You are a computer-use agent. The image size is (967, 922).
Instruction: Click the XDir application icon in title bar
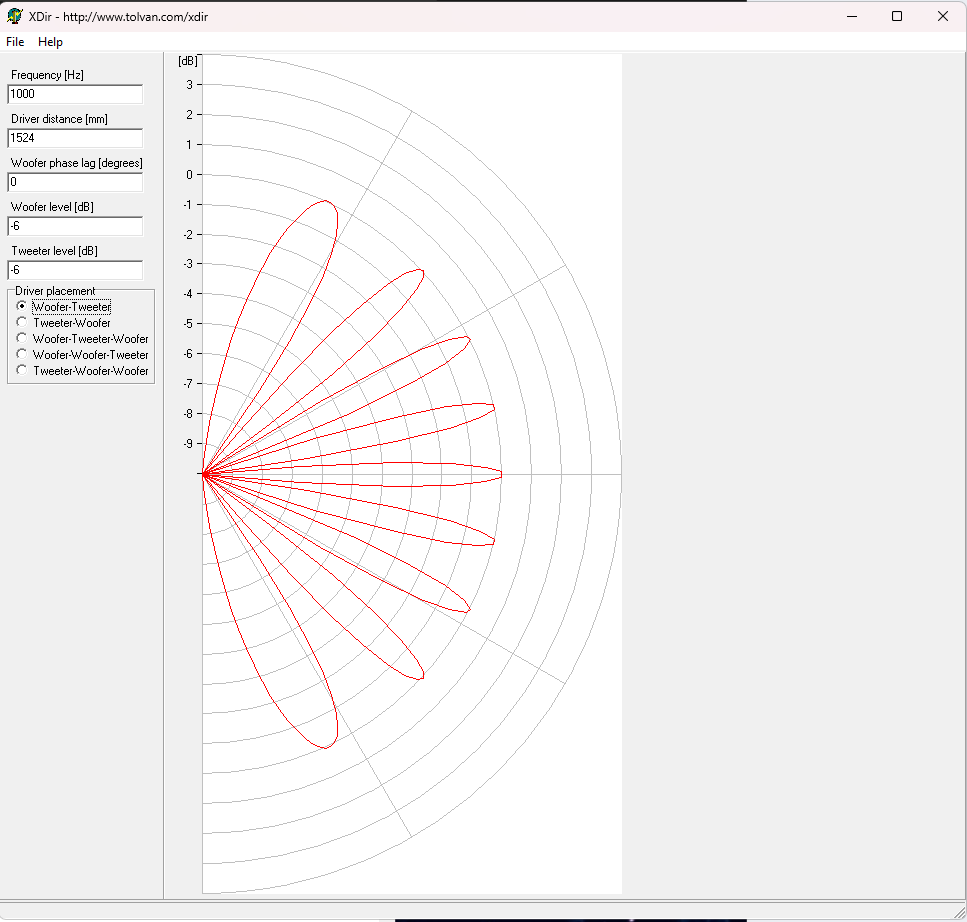click(x=14, y=17)
